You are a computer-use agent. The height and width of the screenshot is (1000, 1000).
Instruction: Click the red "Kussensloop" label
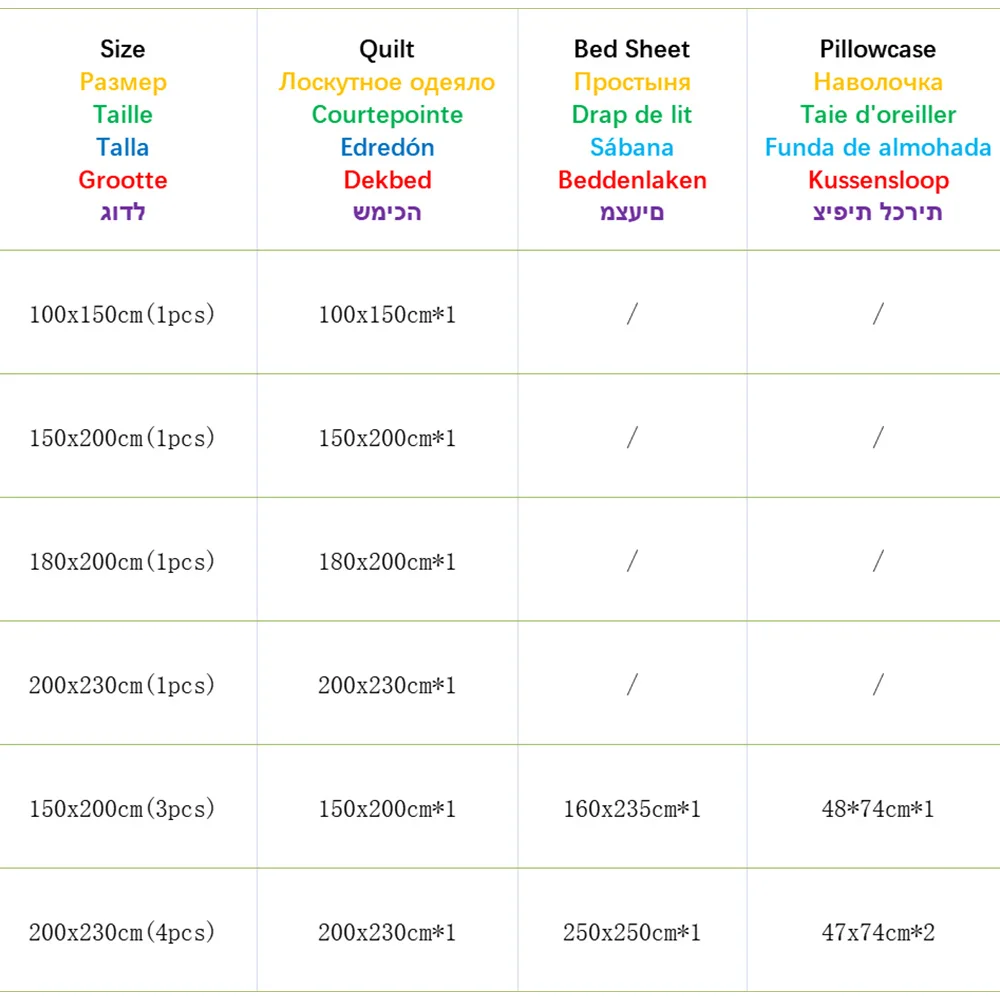877,180
